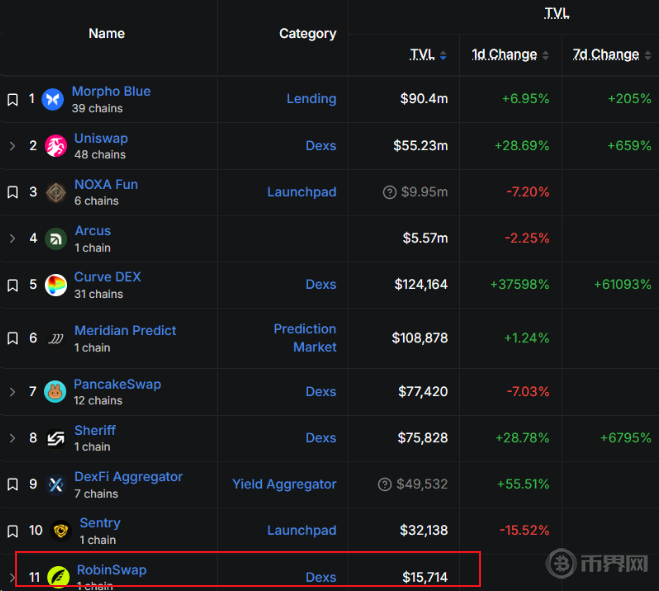Open the Yield Aggregator category link

284,484
